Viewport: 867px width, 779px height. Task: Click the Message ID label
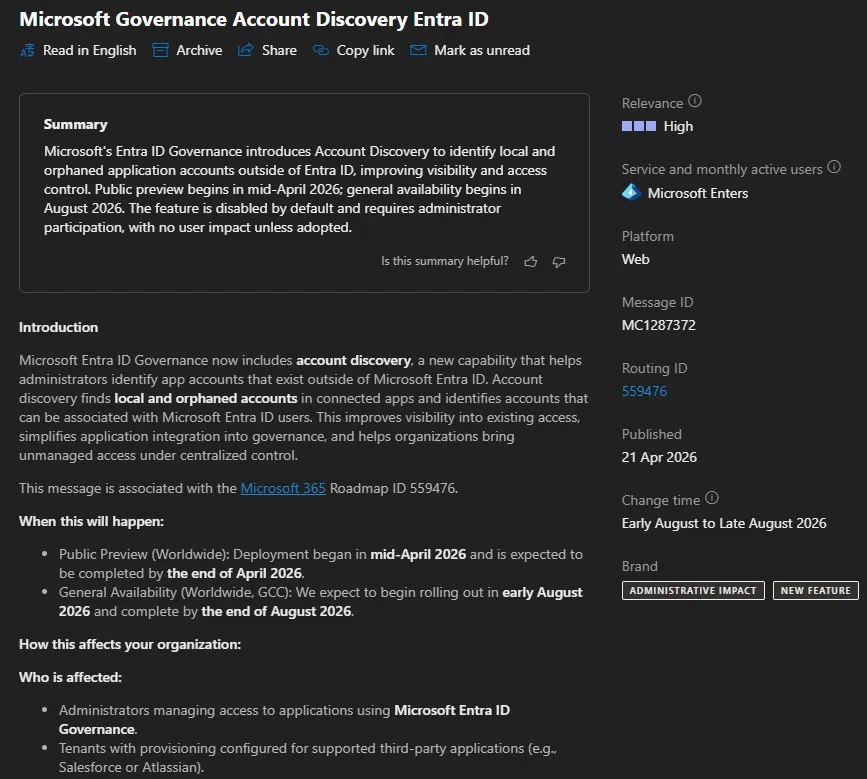(657, 302)
